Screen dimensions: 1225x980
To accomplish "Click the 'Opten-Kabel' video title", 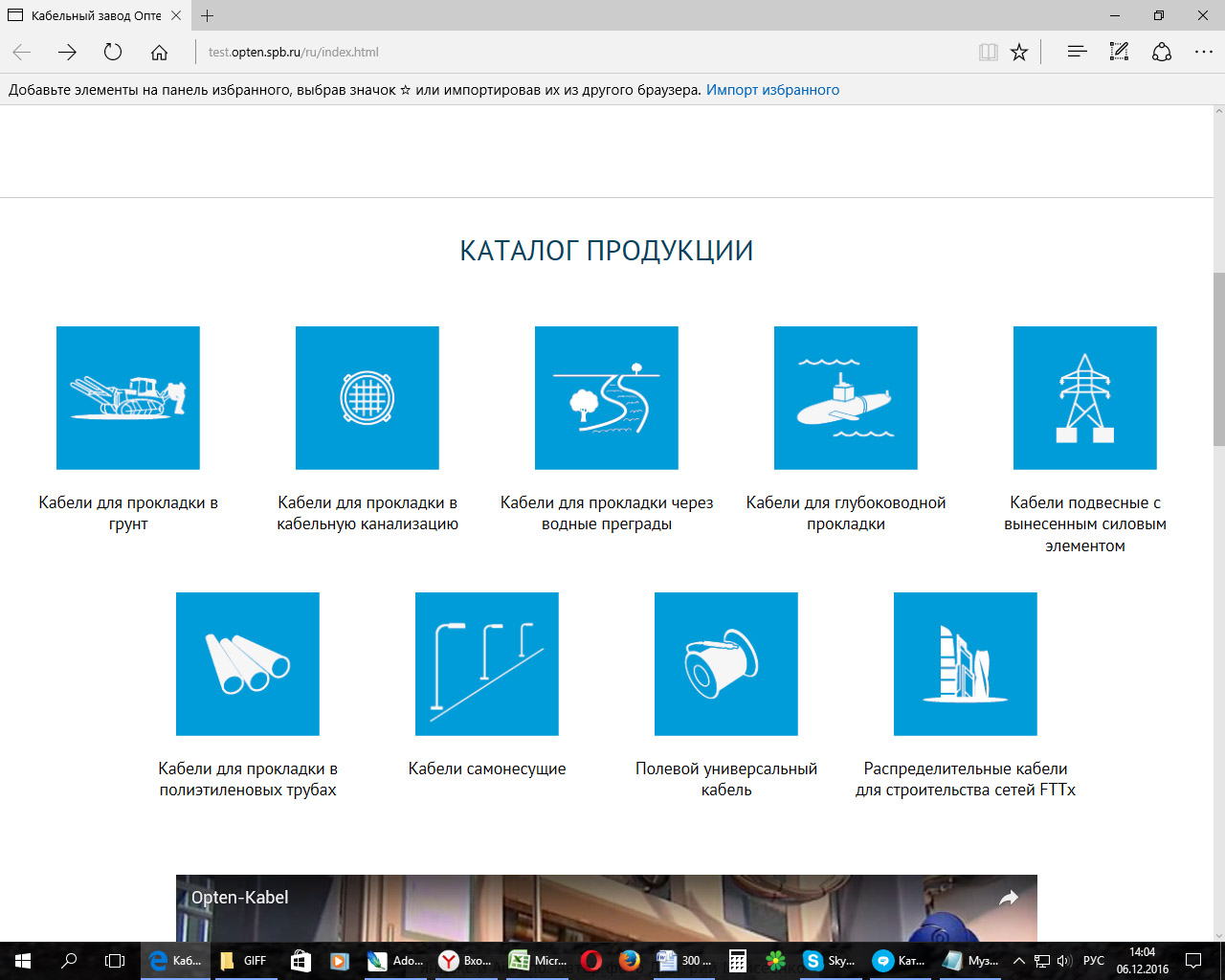I will [x=239, y=898].
